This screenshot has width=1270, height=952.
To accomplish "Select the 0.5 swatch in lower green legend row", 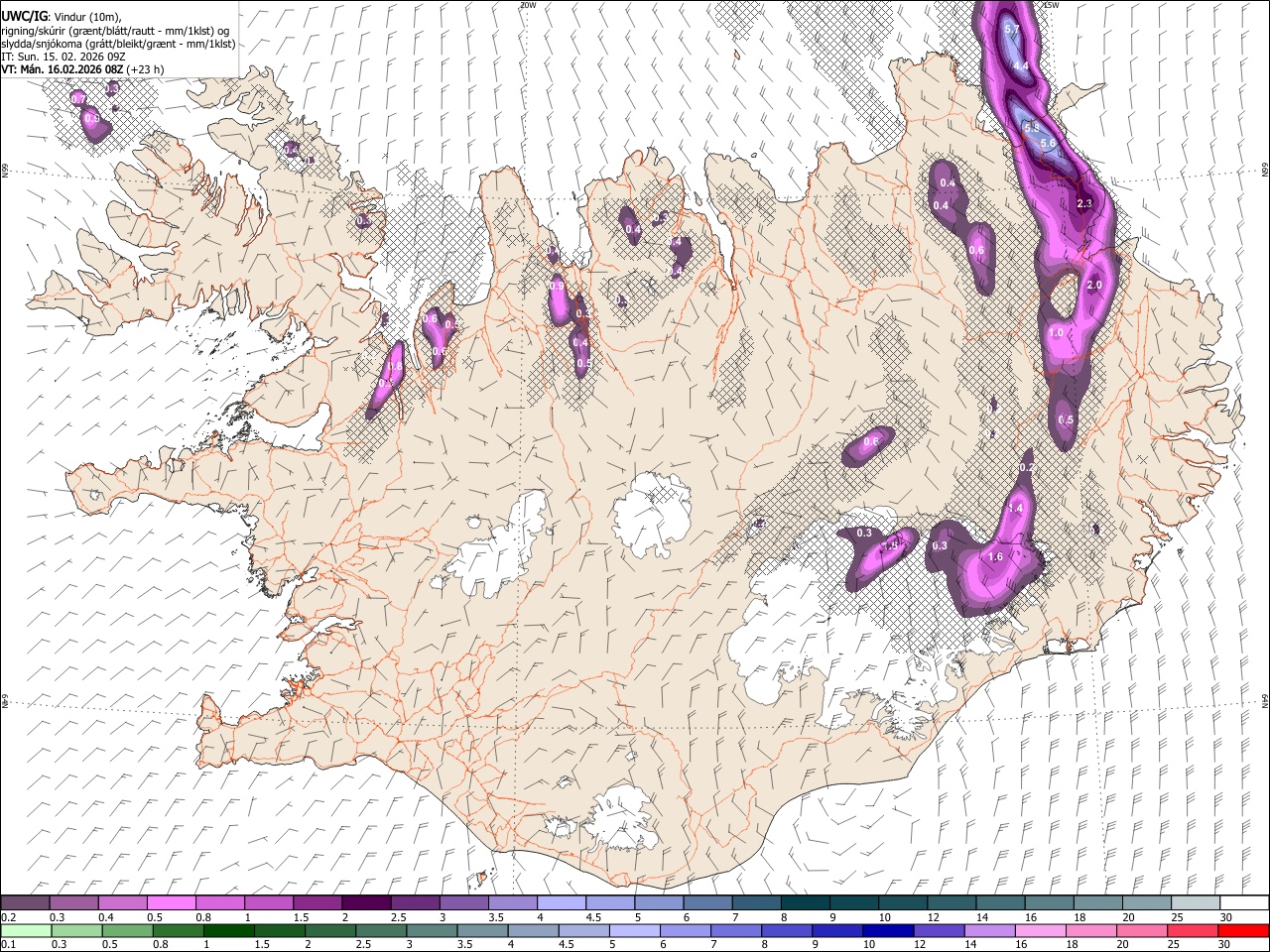I will (127, 931).
